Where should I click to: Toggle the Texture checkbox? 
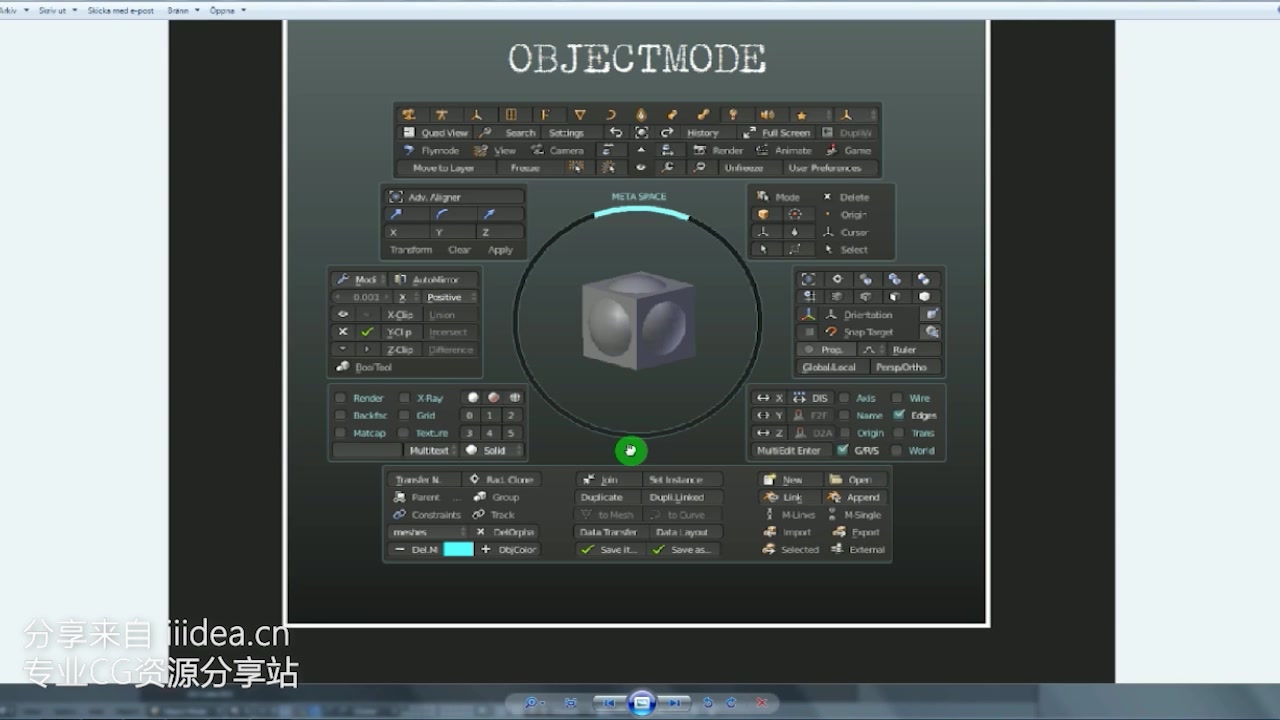pos(404,433)
